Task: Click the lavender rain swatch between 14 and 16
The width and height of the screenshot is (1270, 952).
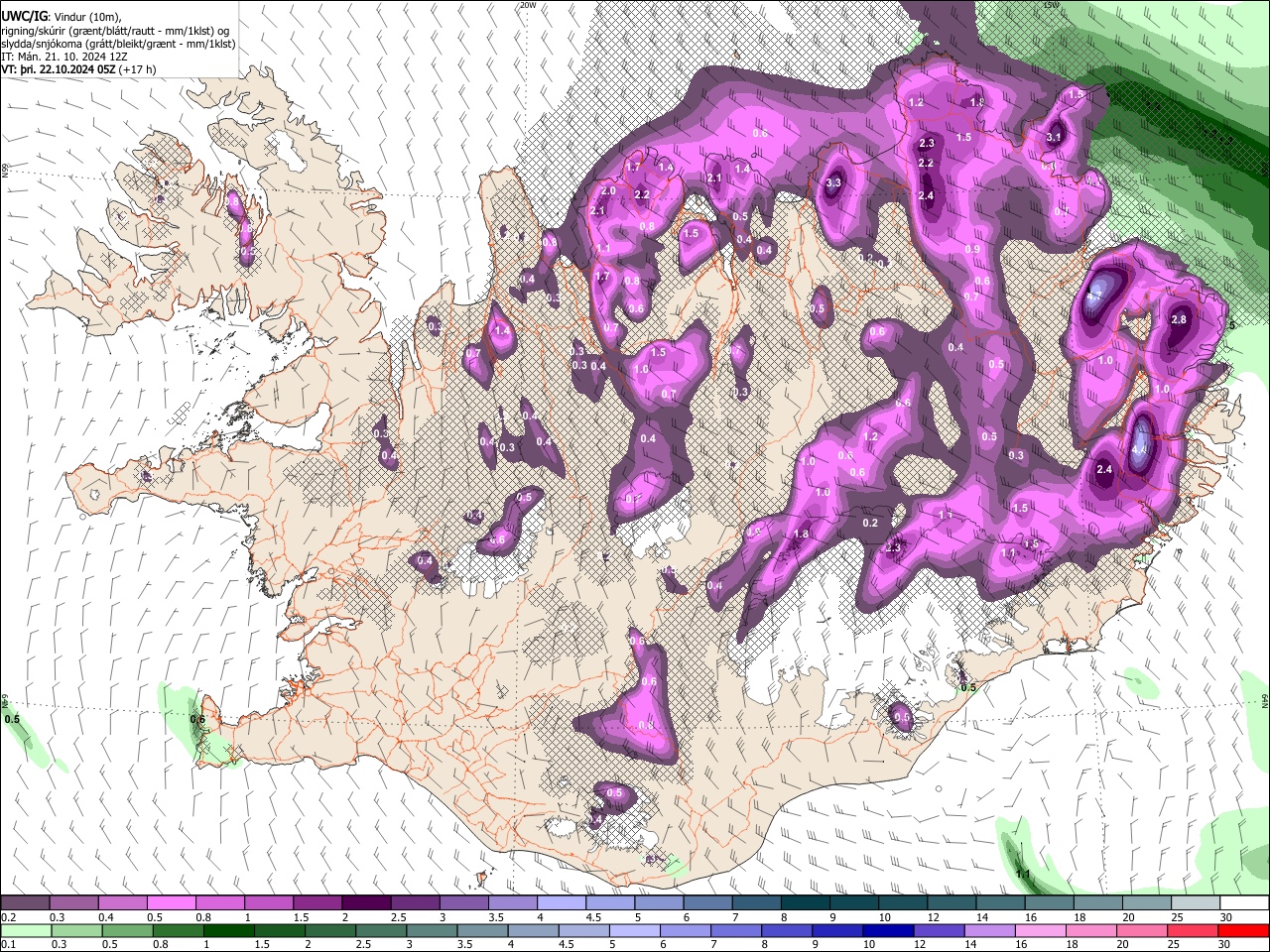Action: click(x=988, y=930)
